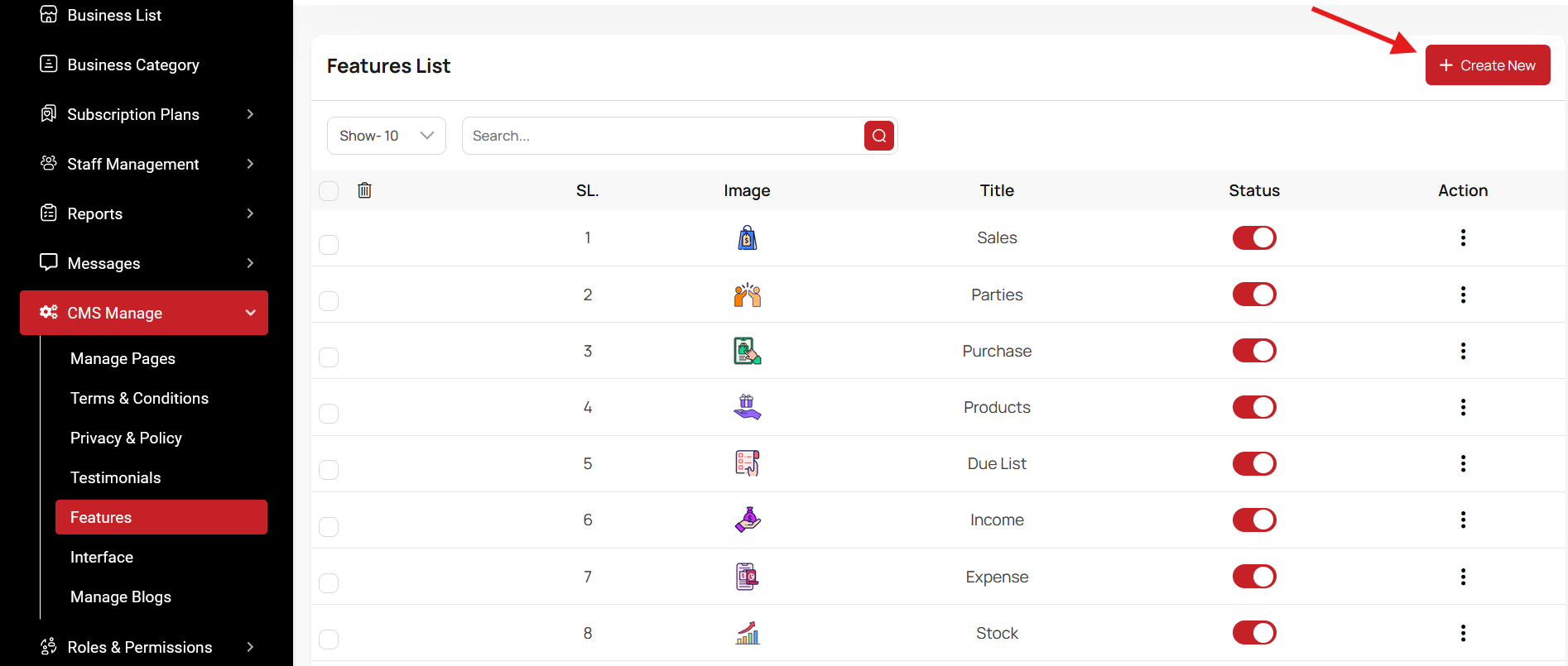Screen dimensions: 1568x666
Task: Open three-dot menu for Purchase row
Action: [x=1462, y=351]
